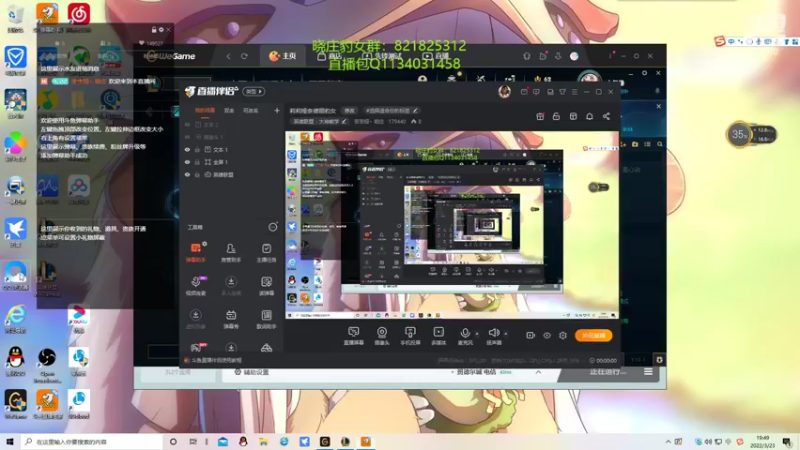Viewport: 800px width, 450px height.
Task: Start 视频连麦 from the toolbox
Action: tap(195, 286)
